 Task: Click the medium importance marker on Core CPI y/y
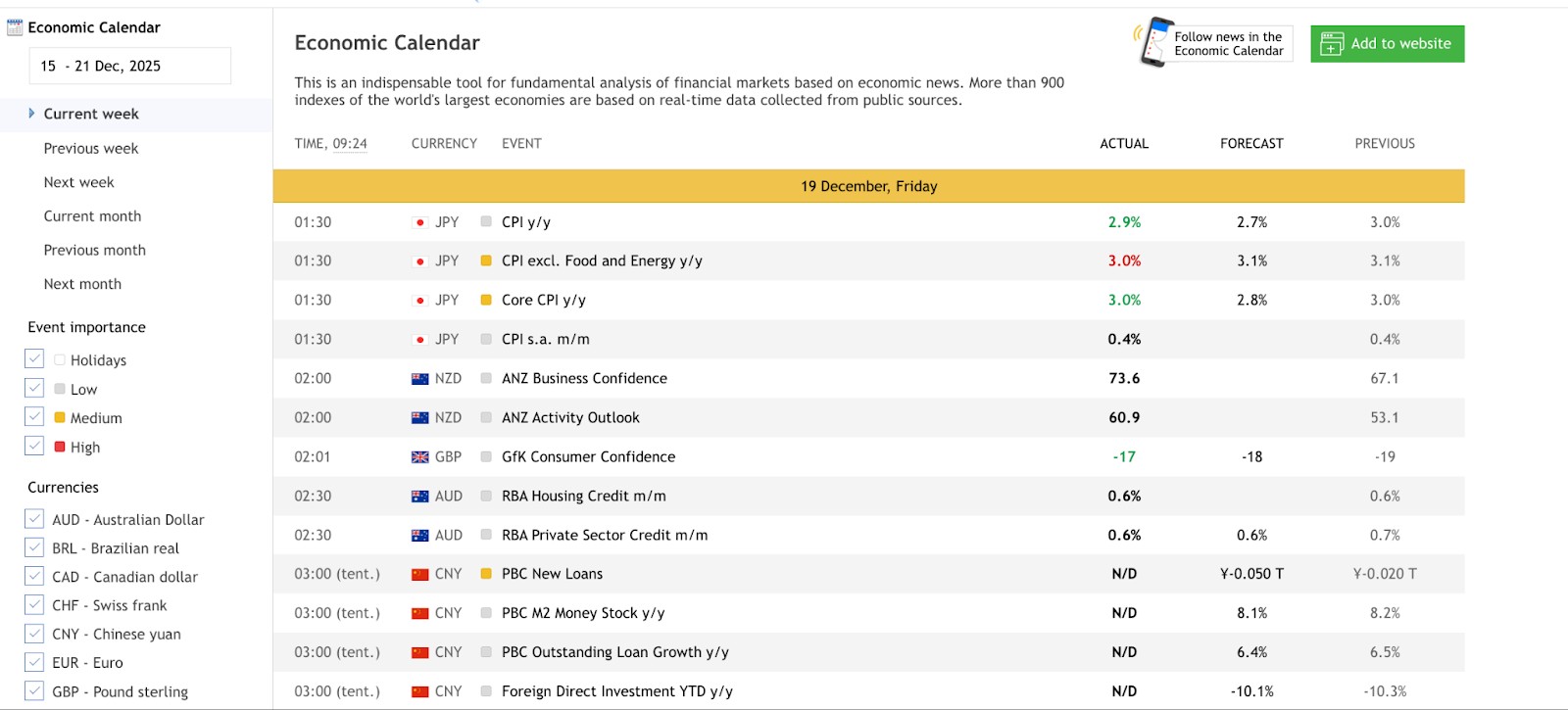486,300
